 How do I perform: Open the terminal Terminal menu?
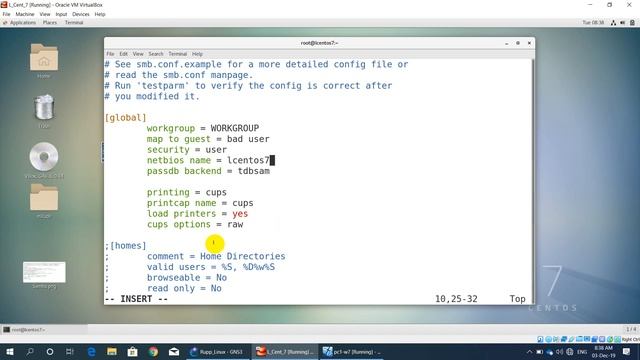click(x=178, y=54)
